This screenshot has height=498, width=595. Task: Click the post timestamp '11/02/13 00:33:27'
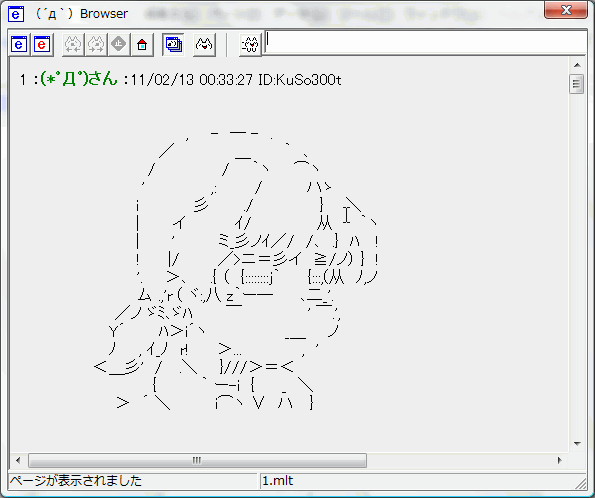tap(192, 80)
